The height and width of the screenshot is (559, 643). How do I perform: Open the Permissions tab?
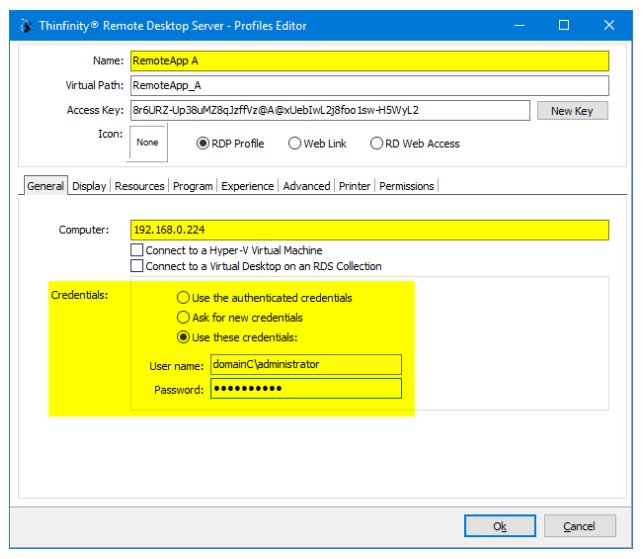point(406,186)
